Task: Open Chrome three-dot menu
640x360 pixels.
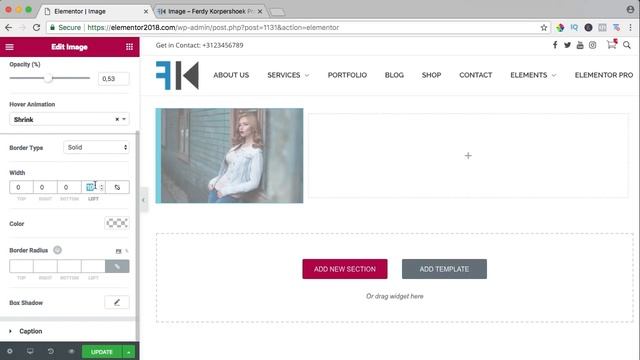Action: point(631,27)
